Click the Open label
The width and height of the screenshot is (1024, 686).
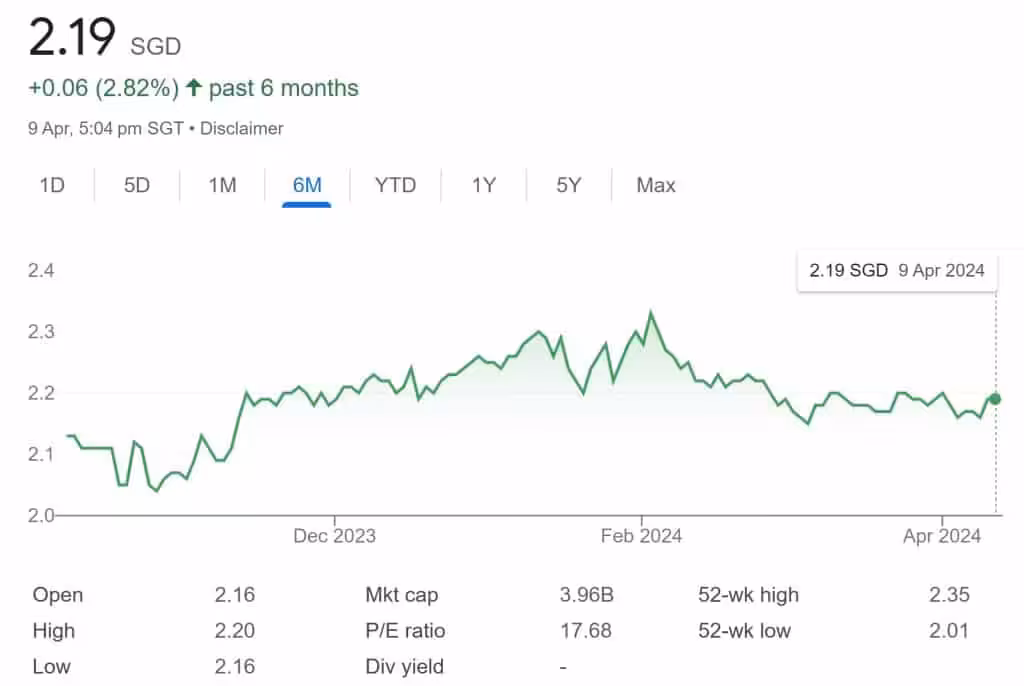(x=57, y=595)
